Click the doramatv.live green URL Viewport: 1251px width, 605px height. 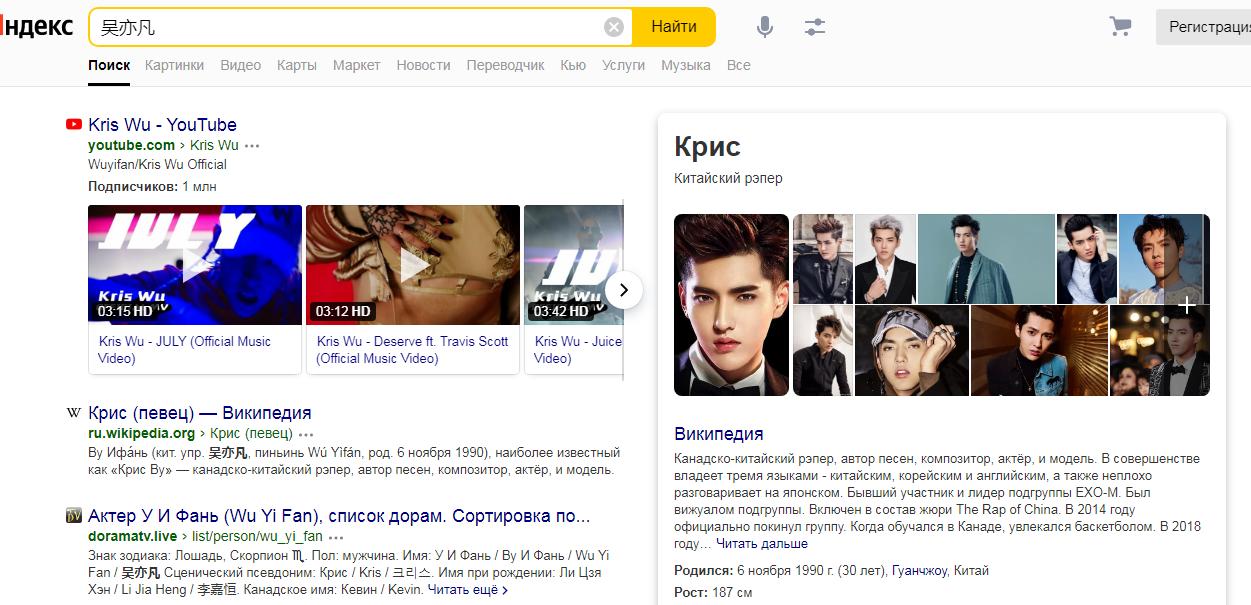[x=133, y=538]
